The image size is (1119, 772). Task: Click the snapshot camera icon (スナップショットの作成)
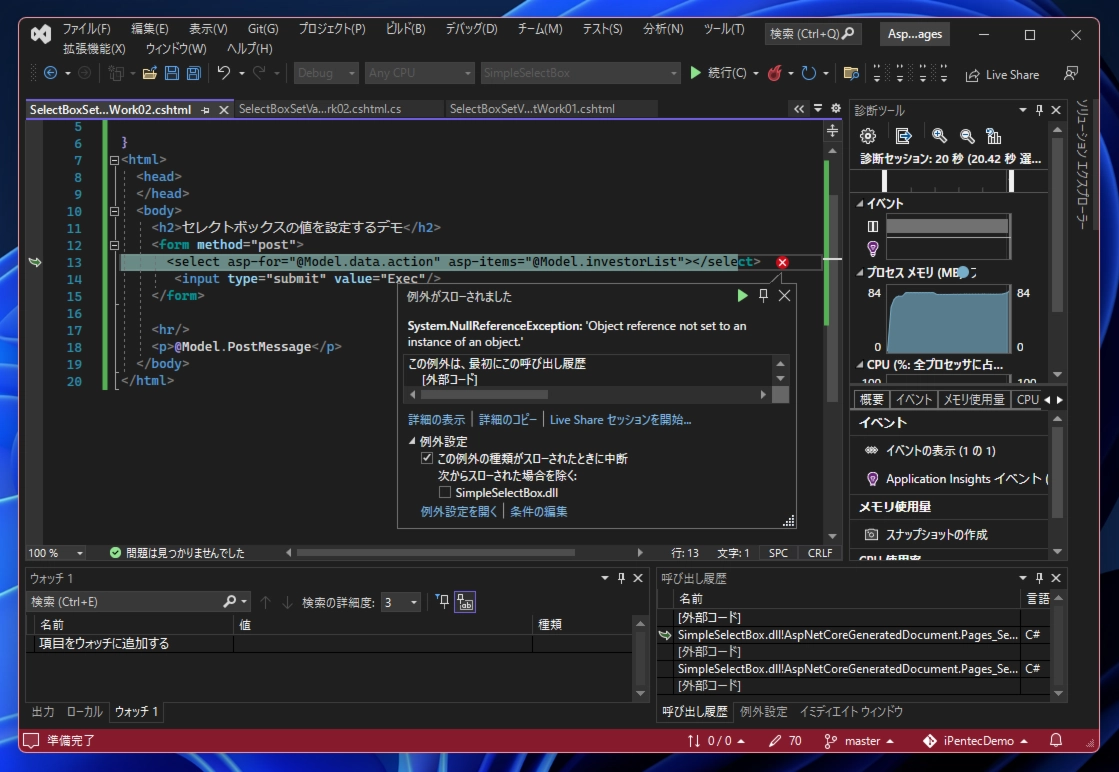[871, 534]
